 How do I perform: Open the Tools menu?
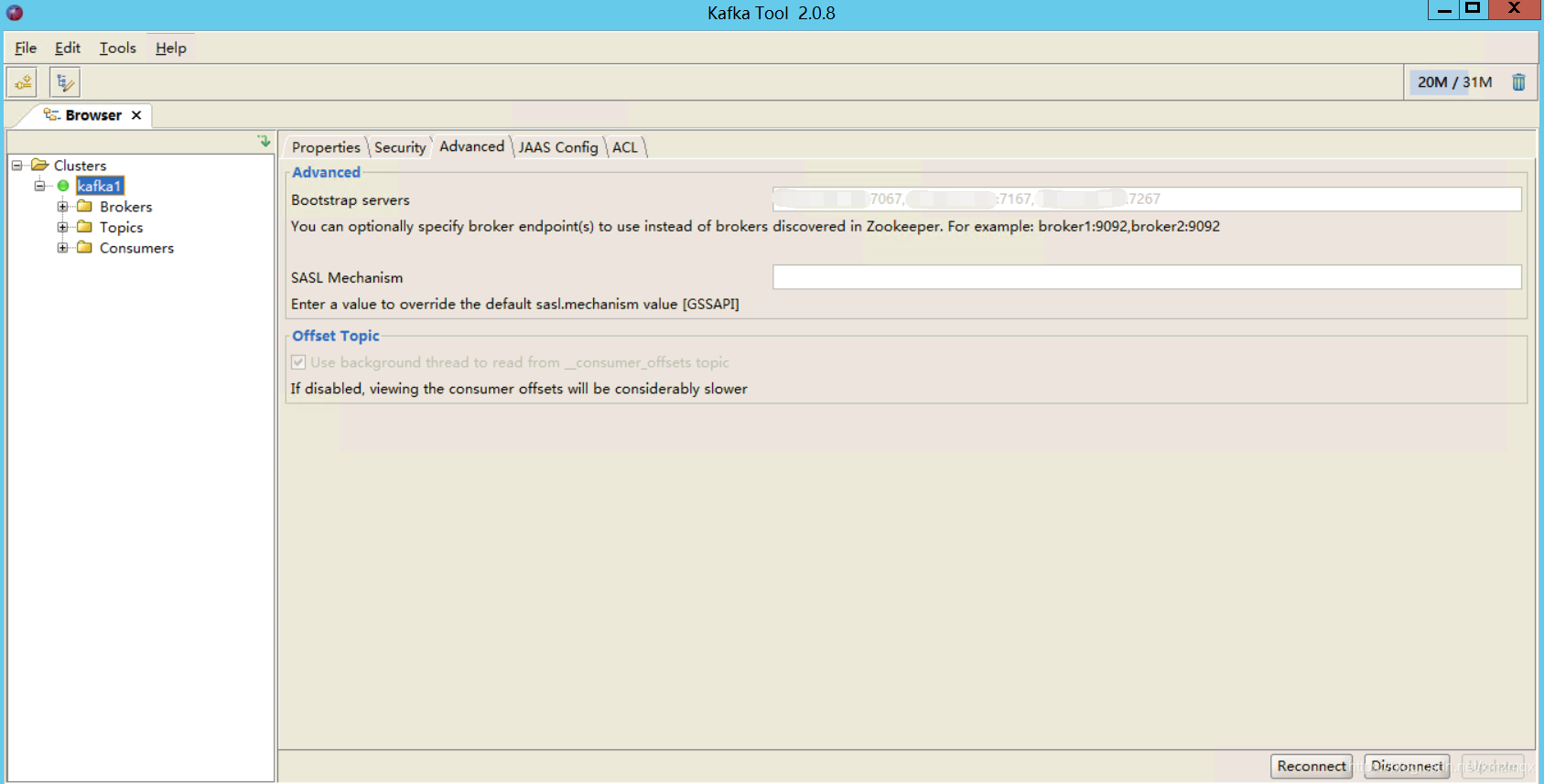(118, 48)
